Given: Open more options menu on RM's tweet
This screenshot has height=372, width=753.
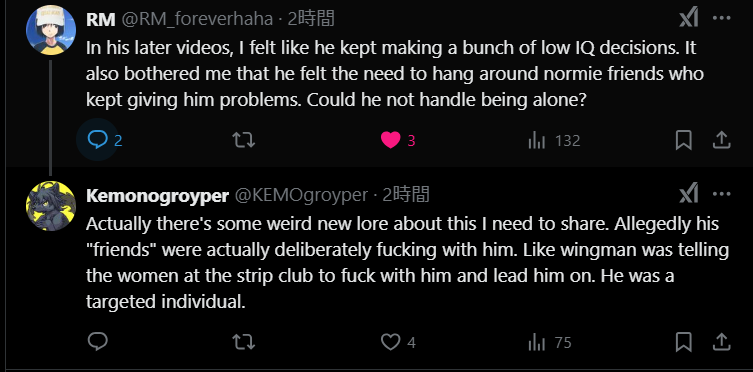Looking at the screenshot, I should tap(721, 19).
